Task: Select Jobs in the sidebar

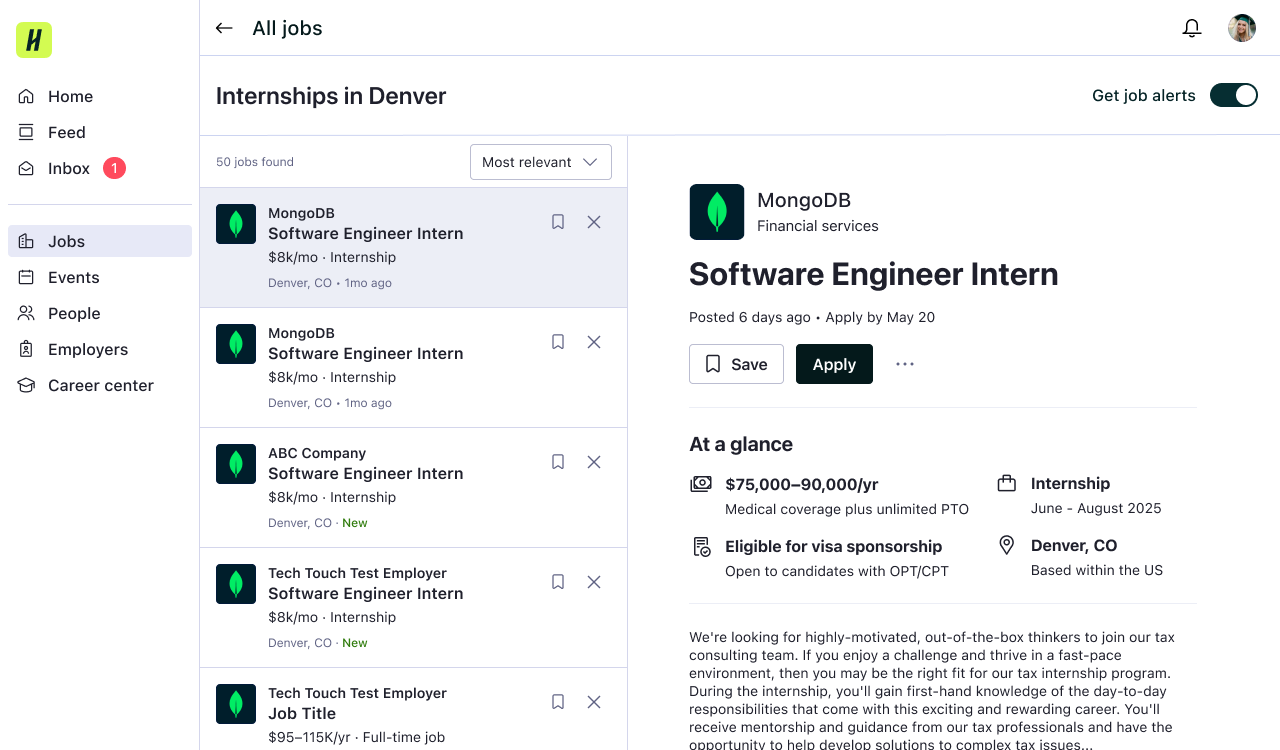Action: [x=100, y=241]
